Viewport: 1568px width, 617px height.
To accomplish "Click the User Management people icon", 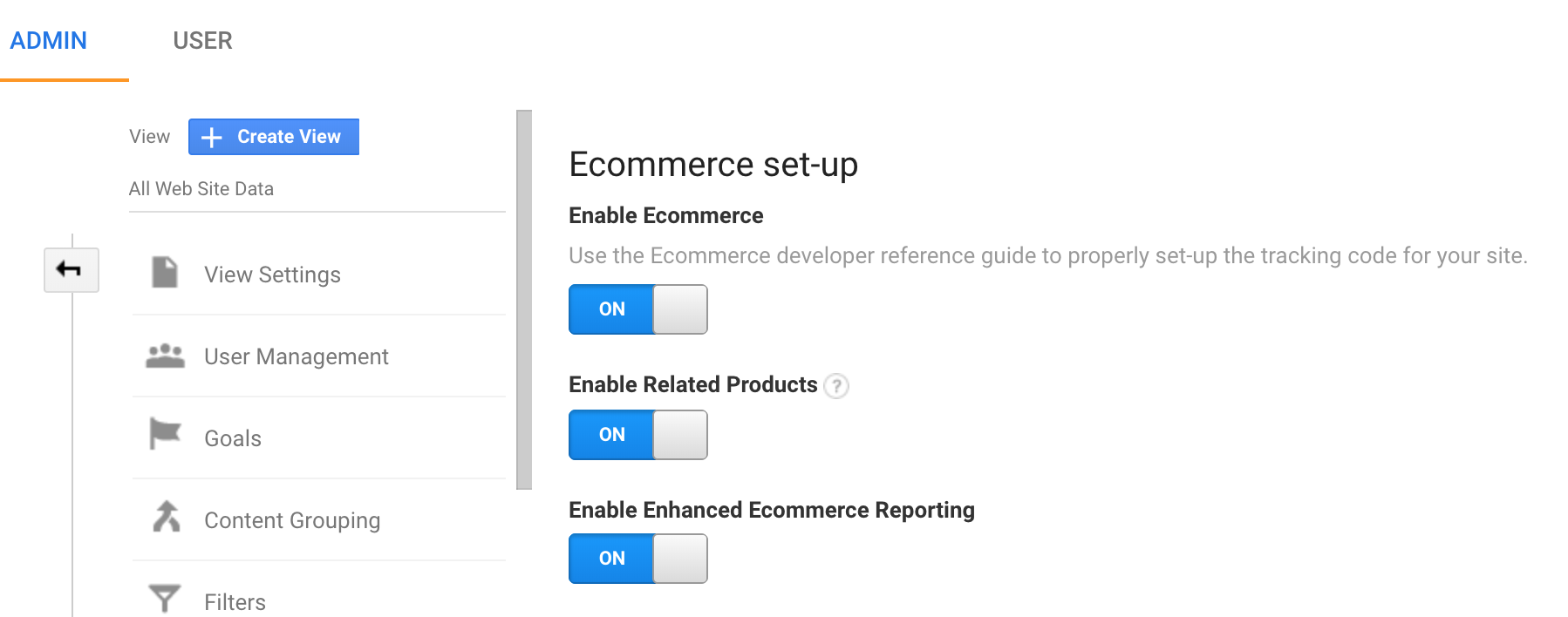I will point(165,356).
